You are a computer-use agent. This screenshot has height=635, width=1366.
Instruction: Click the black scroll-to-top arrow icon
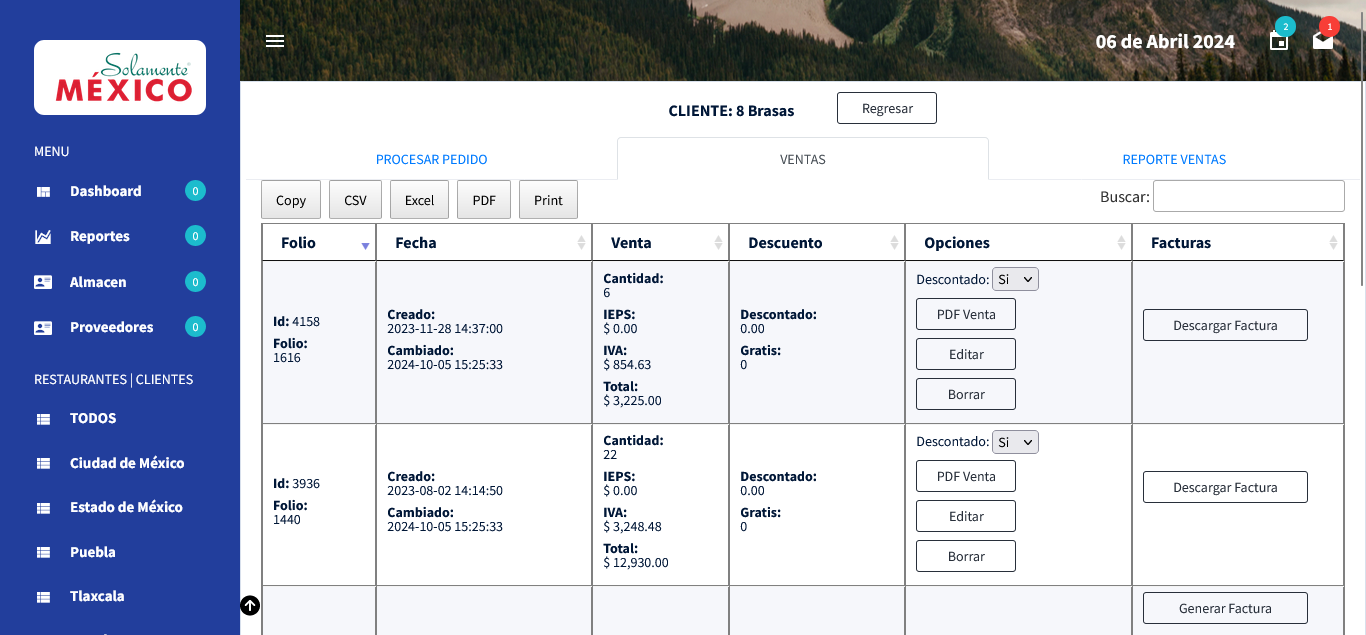pyautogui.click(x=250, y=605)
